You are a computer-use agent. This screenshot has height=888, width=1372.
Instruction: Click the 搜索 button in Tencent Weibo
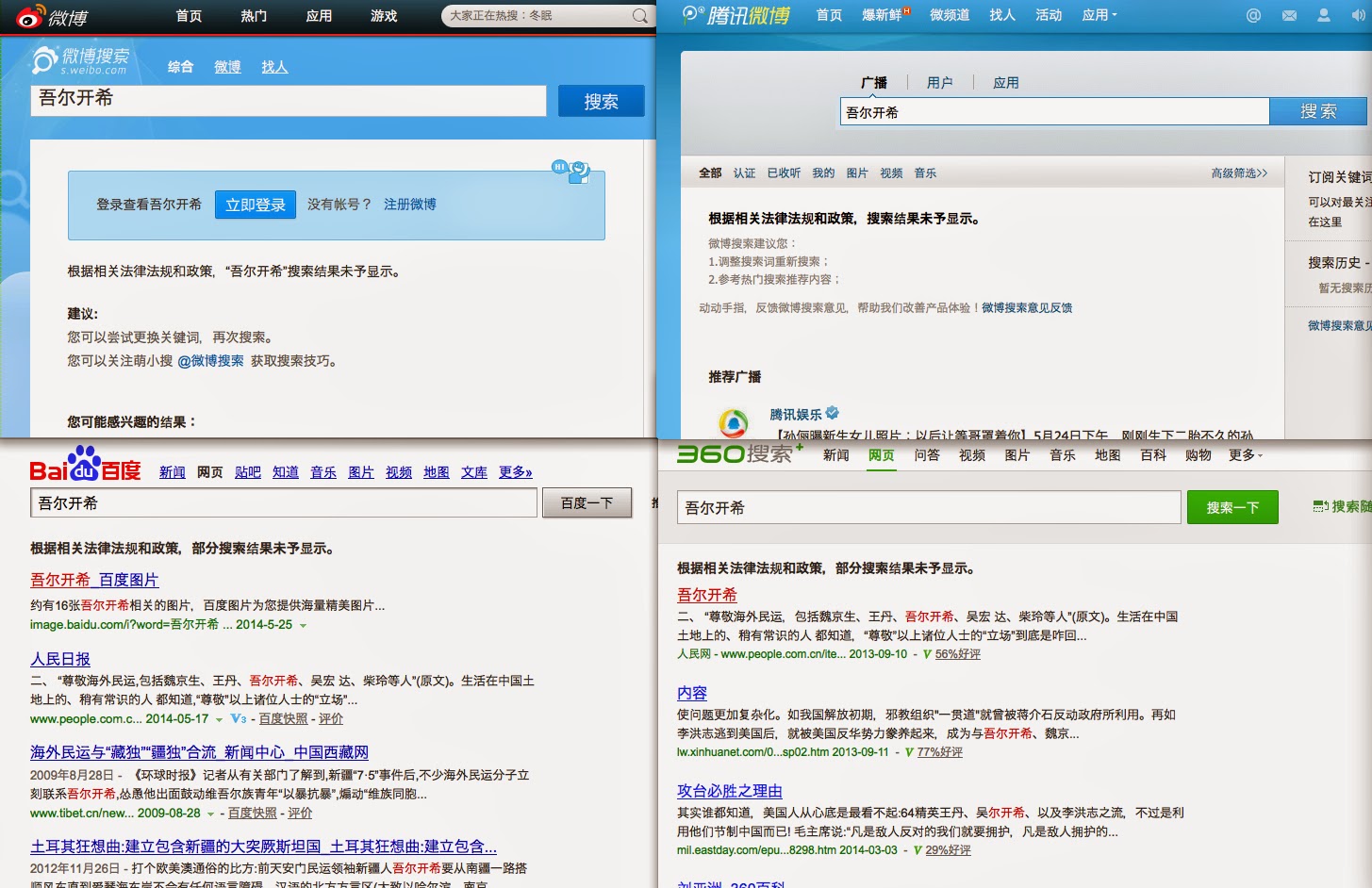click(1318, 111)
